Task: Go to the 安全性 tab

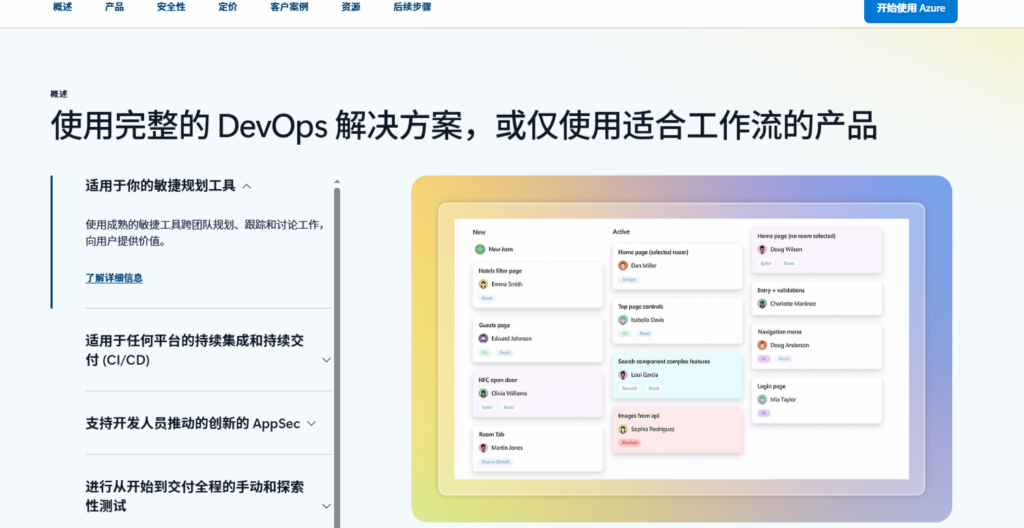Action: pos(171,7)
